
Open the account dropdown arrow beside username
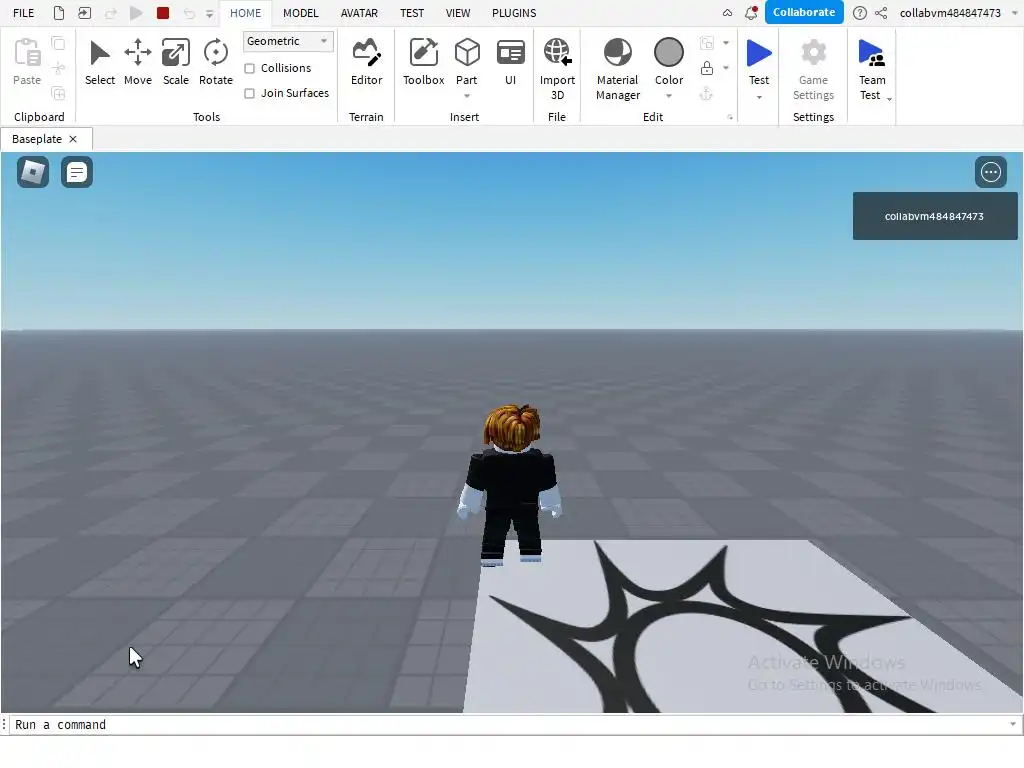(1014, 12)
